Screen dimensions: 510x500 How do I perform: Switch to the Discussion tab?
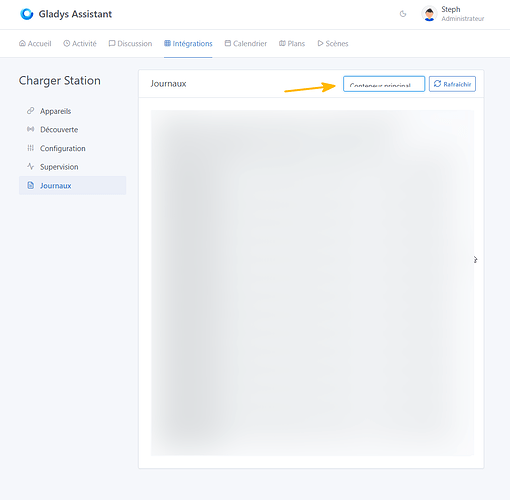(130, 44)
